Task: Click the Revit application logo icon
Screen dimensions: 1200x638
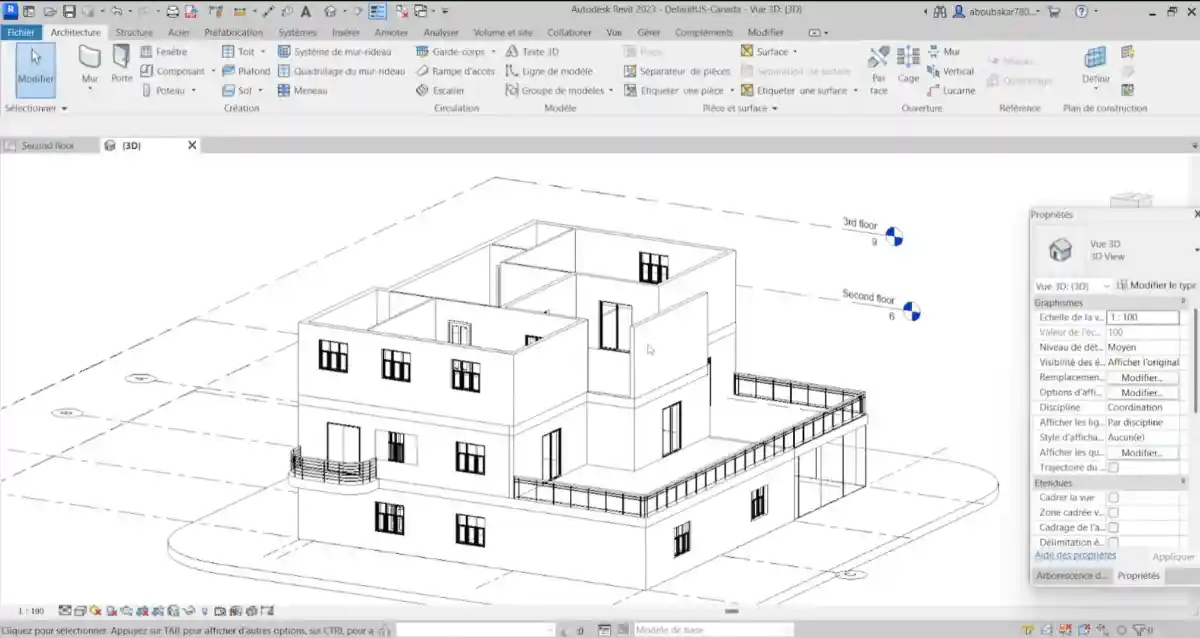Action: tap(9, 12)
